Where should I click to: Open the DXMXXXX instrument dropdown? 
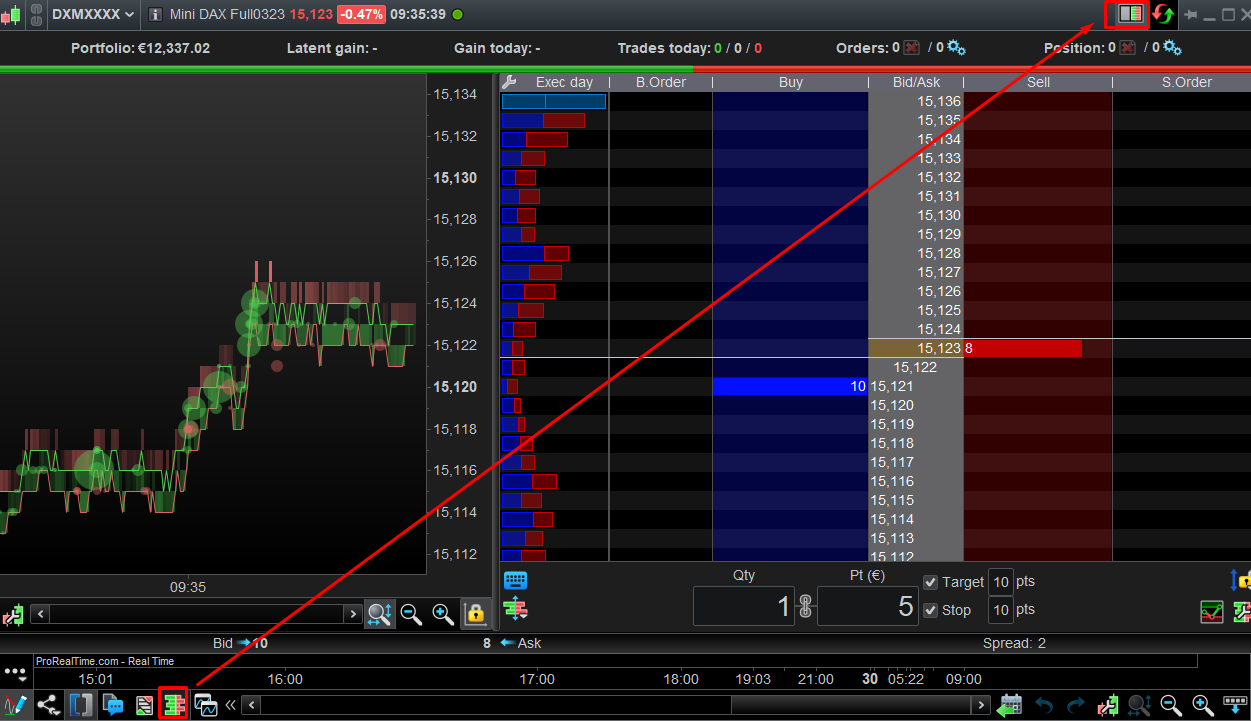pyautogui.click(x=93, y=14)
